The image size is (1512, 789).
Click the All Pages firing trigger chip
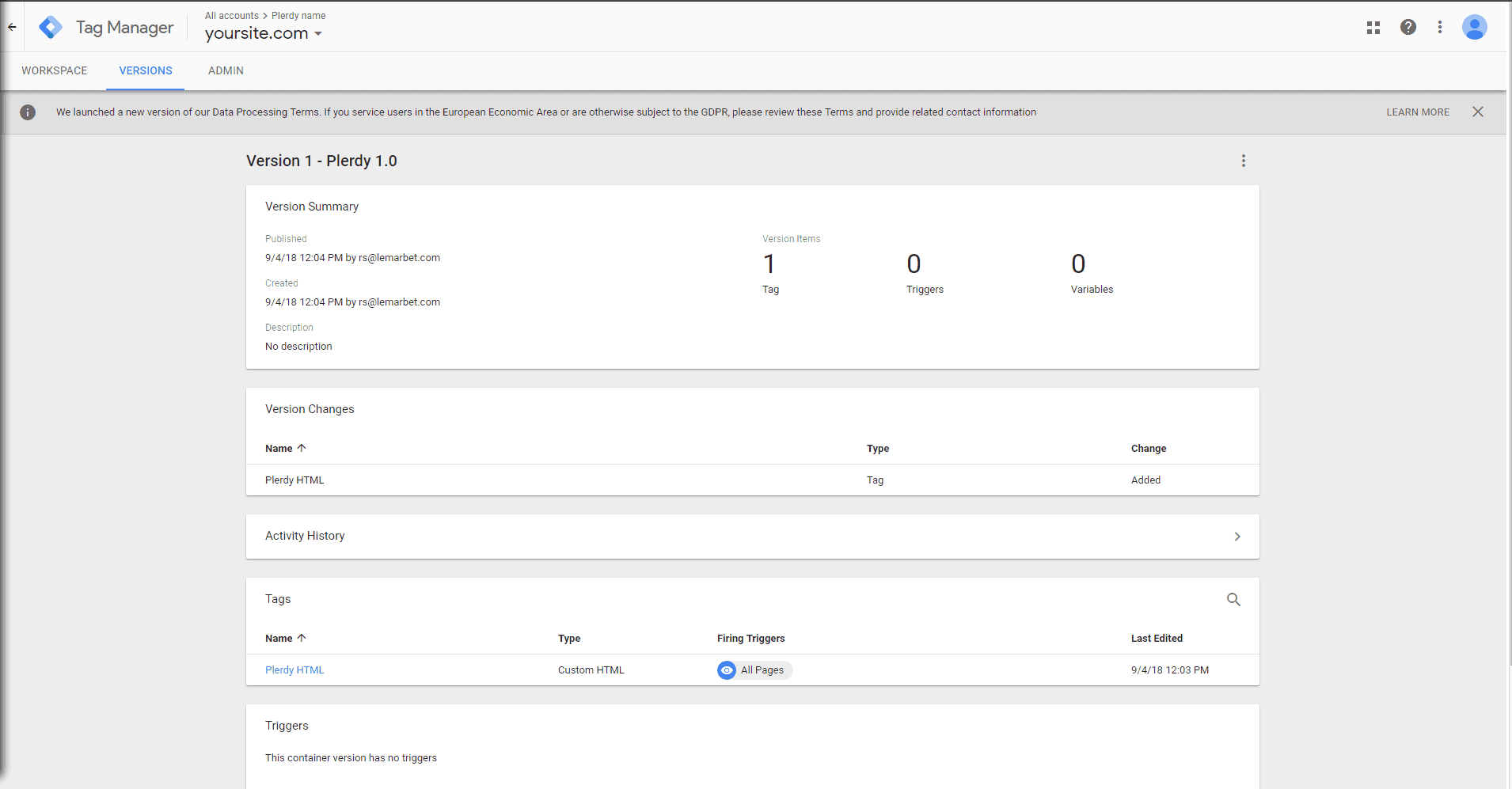(754, 670)
